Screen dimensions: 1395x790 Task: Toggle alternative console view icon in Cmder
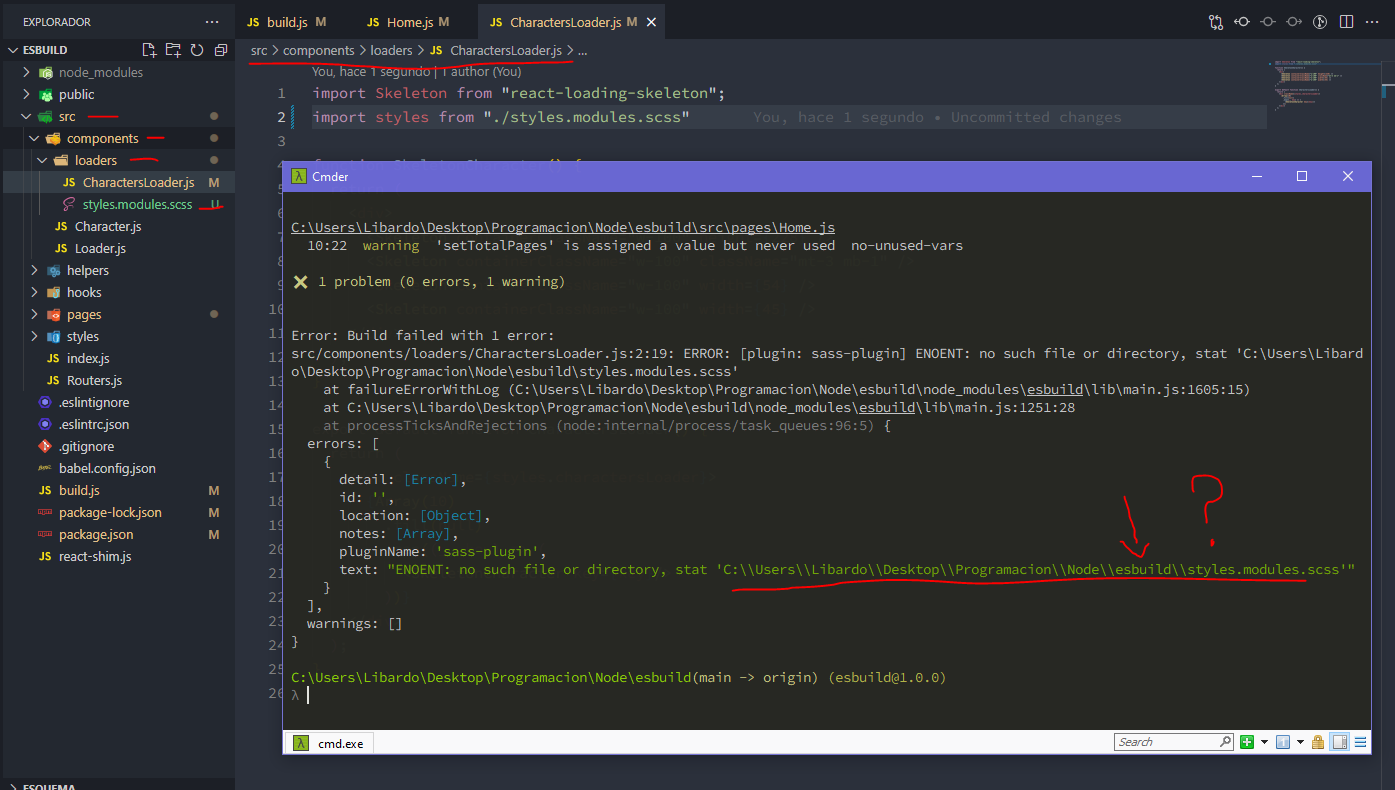[1339, 742]
